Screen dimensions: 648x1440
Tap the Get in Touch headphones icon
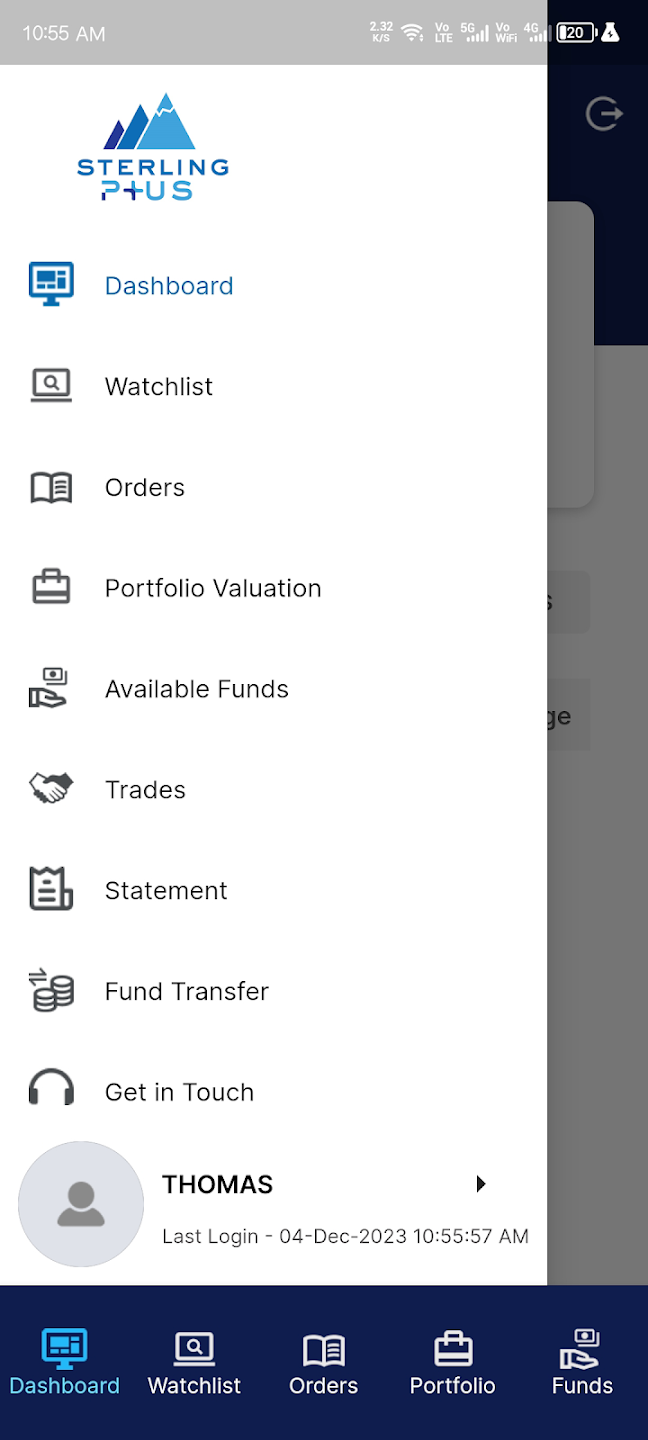[x=51, y=1088]
